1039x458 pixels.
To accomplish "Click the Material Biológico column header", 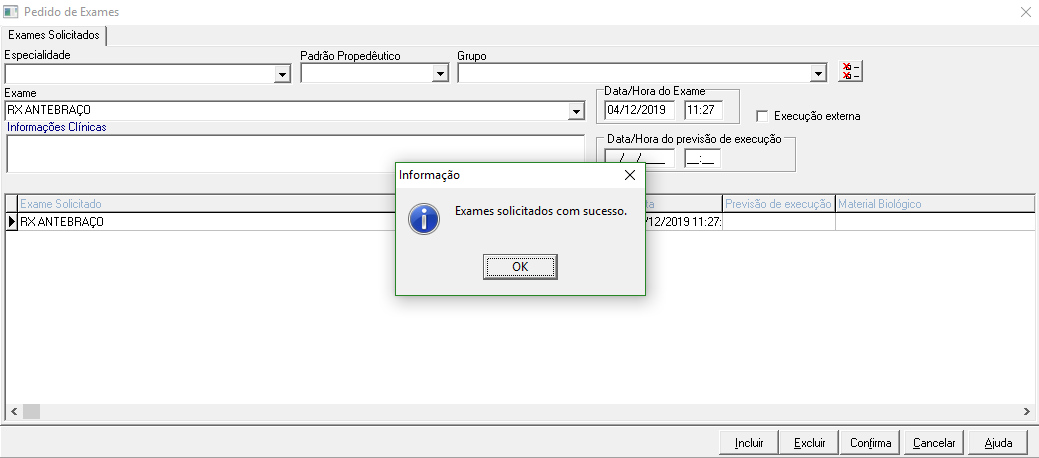I will point(934,203).
